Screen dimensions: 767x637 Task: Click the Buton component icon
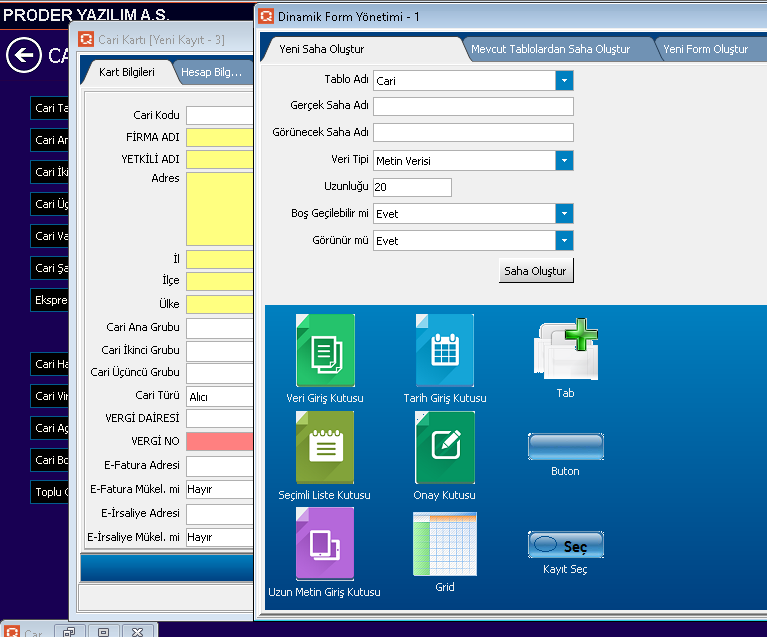[565, 446]
